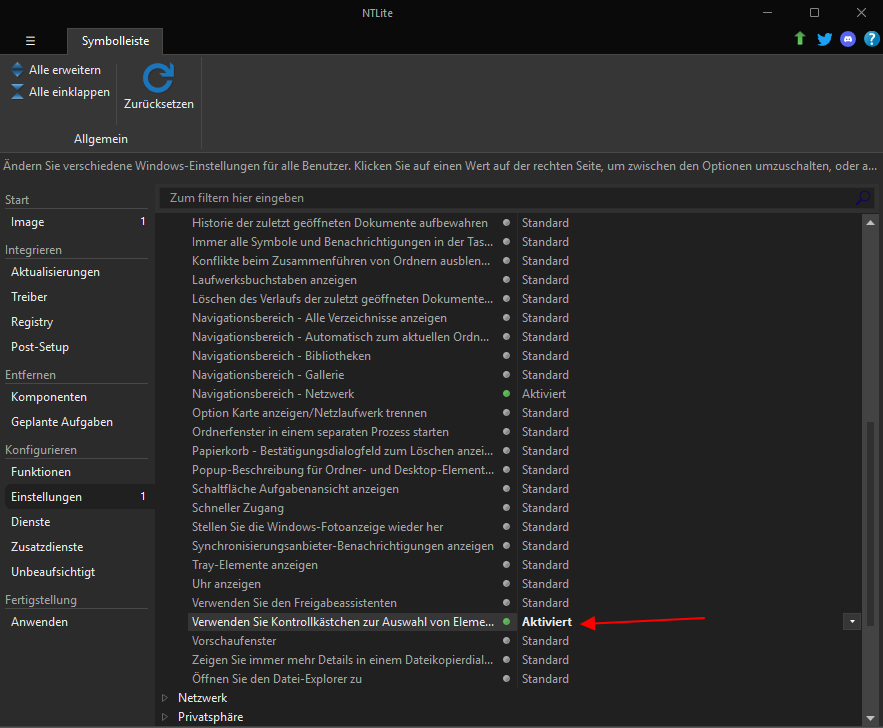
Task: Click the Zurücksetzen button label
Action: 159,104
